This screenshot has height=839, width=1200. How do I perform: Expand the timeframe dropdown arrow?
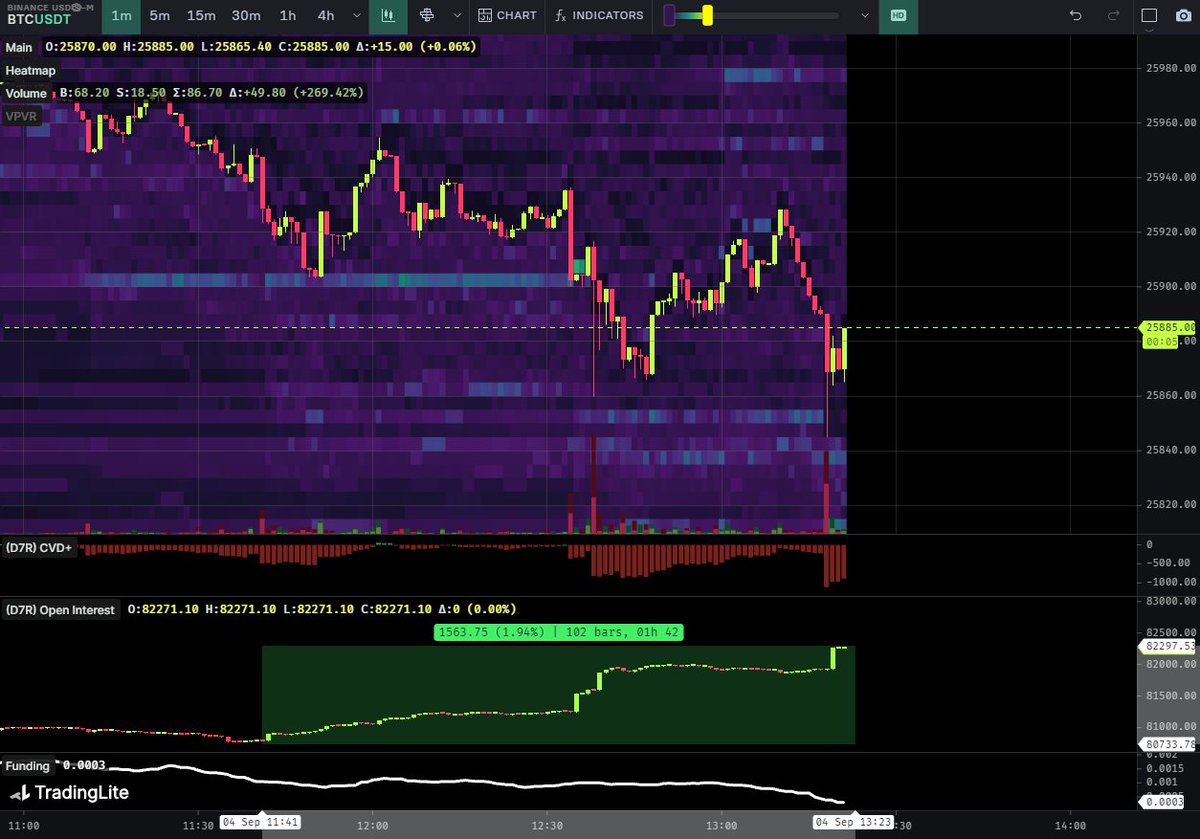356,16
